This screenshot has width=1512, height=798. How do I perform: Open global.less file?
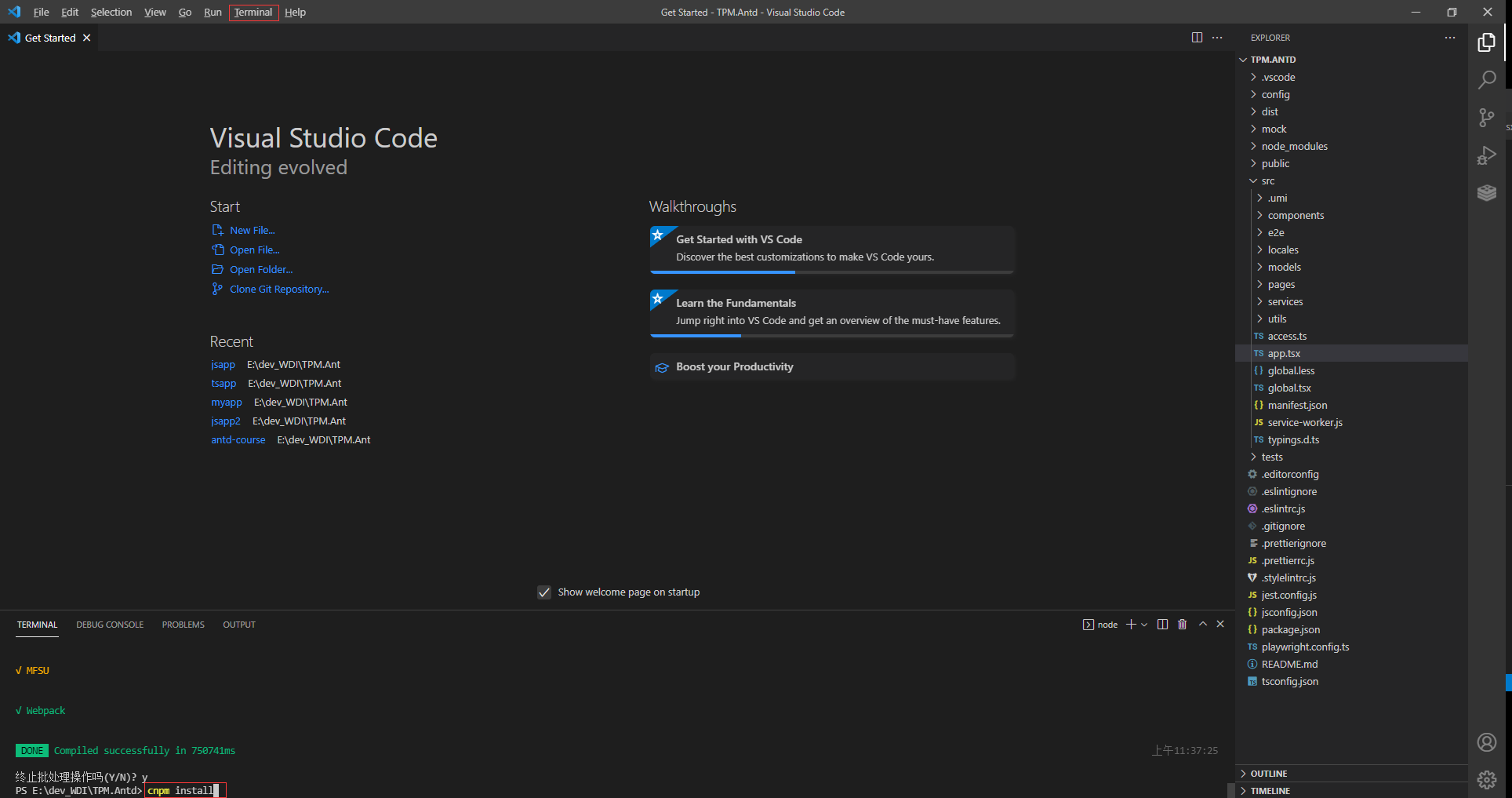1351,370
